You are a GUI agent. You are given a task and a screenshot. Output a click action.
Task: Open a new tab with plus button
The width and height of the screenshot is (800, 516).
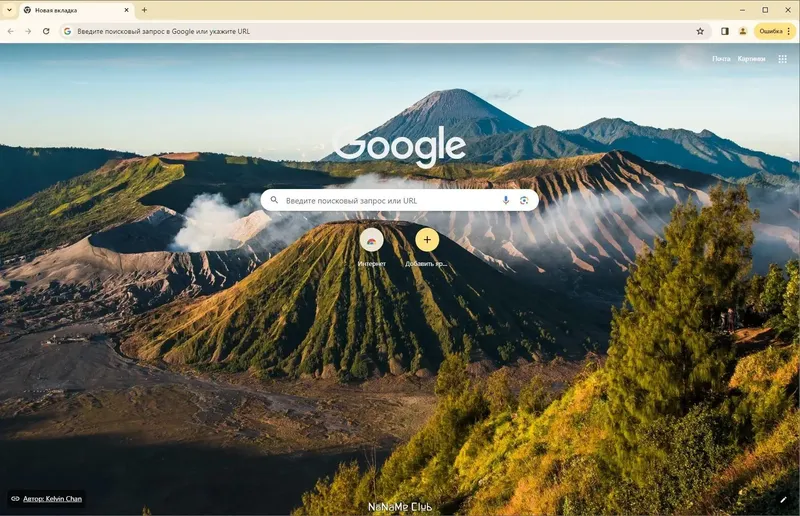click(x=144, y=10)
